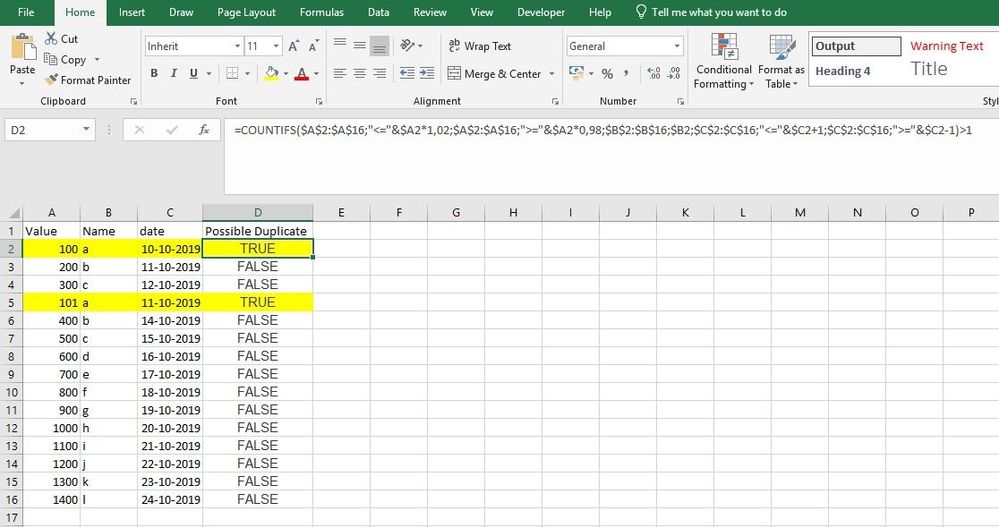Apply the red Font Color
This screenshot has height=527, width=999.
coord(302,73)
